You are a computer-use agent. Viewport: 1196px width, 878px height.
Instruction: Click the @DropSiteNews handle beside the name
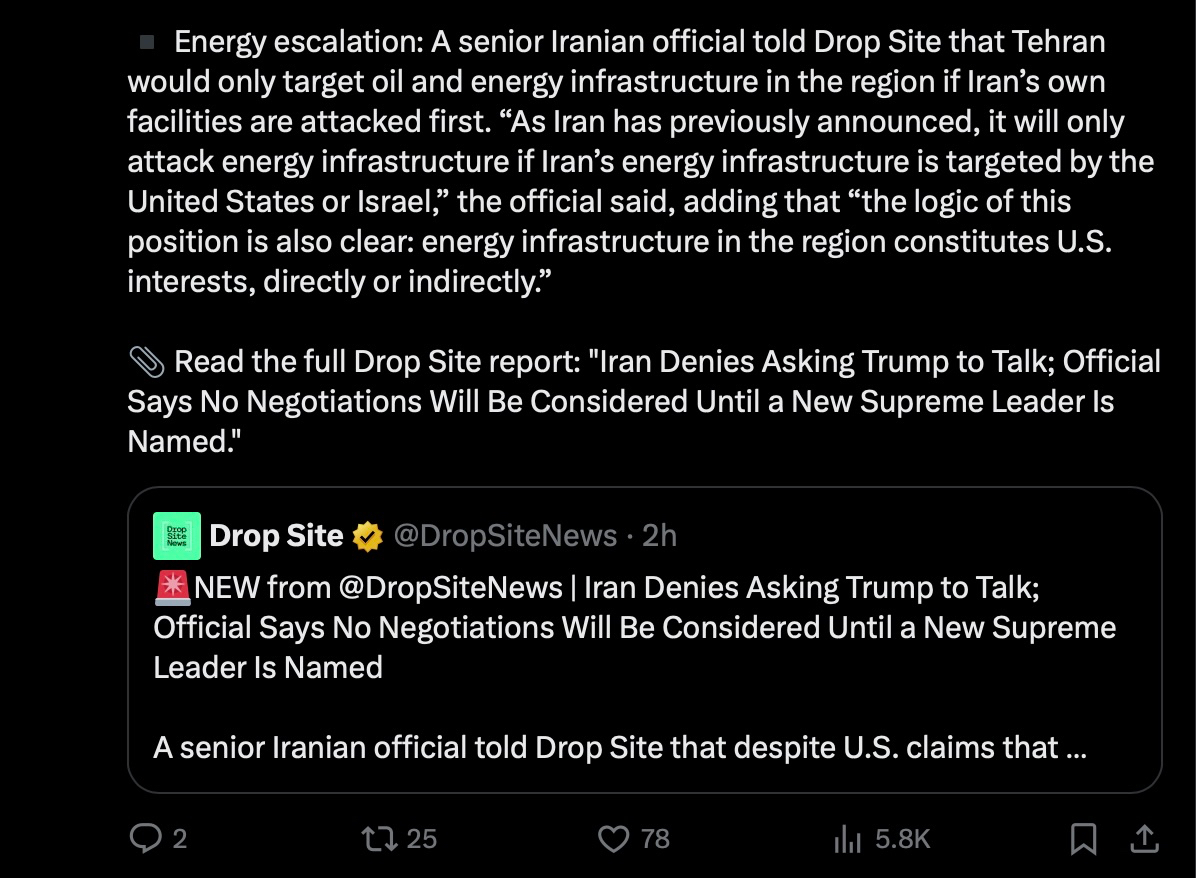coord(505,536)
